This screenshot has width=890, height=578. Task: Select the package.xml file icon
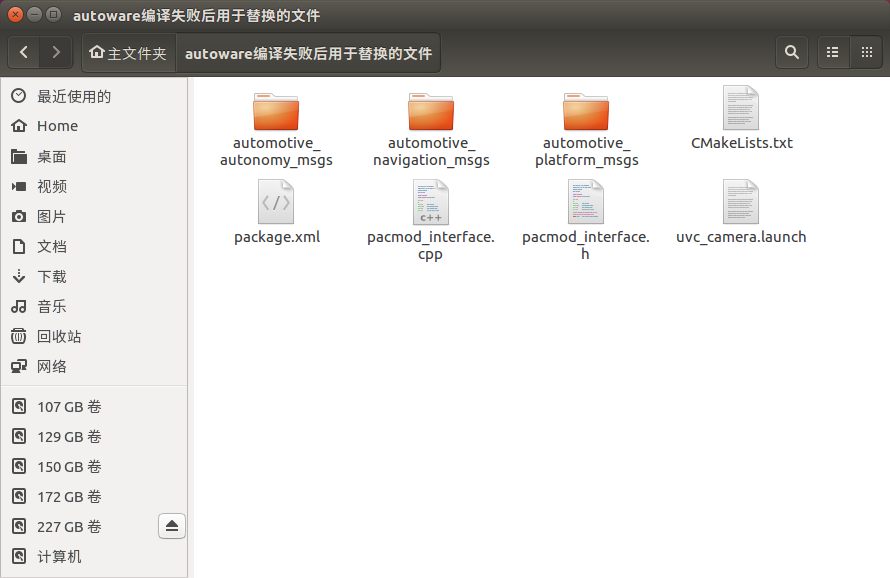point(276,202)
